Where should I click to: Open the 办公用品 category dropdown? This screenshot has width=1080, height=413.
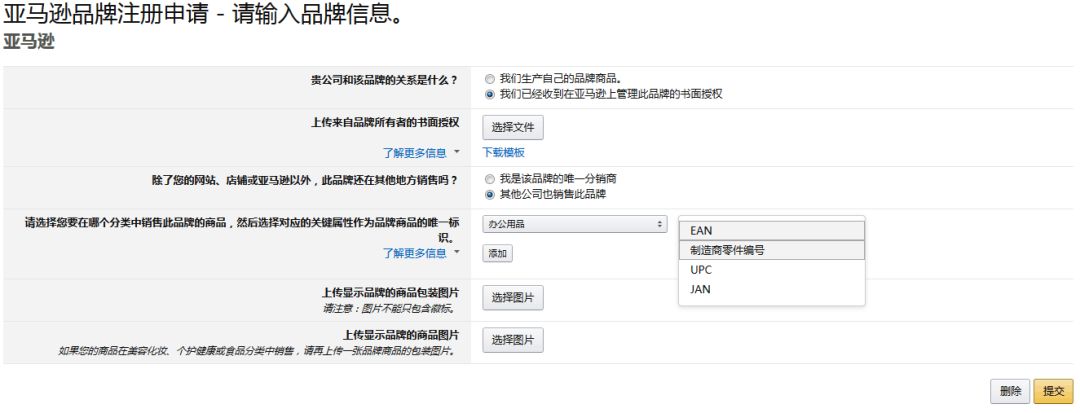pos(575,224)
